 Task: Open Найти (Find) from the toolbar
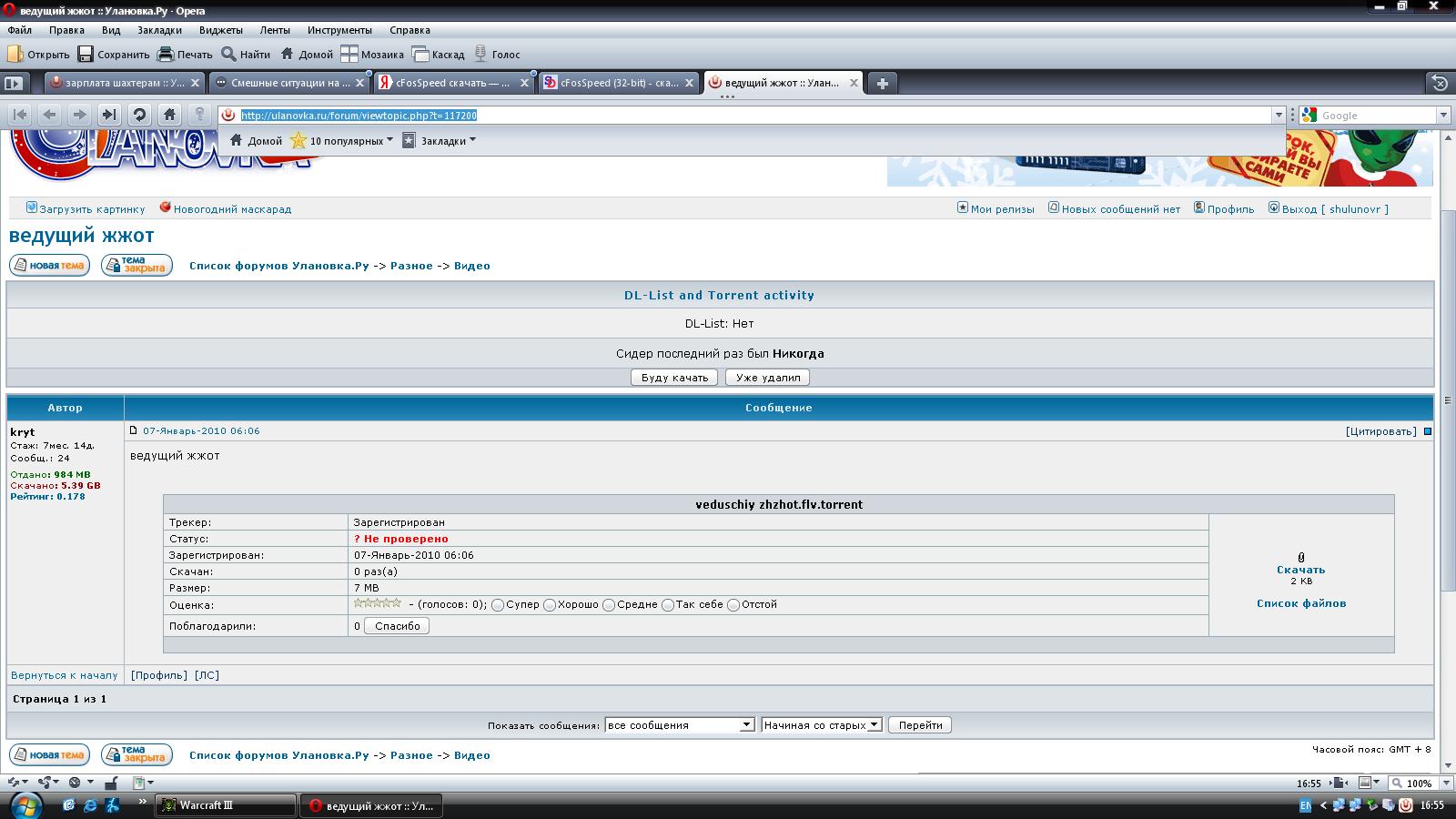[246, 55]
